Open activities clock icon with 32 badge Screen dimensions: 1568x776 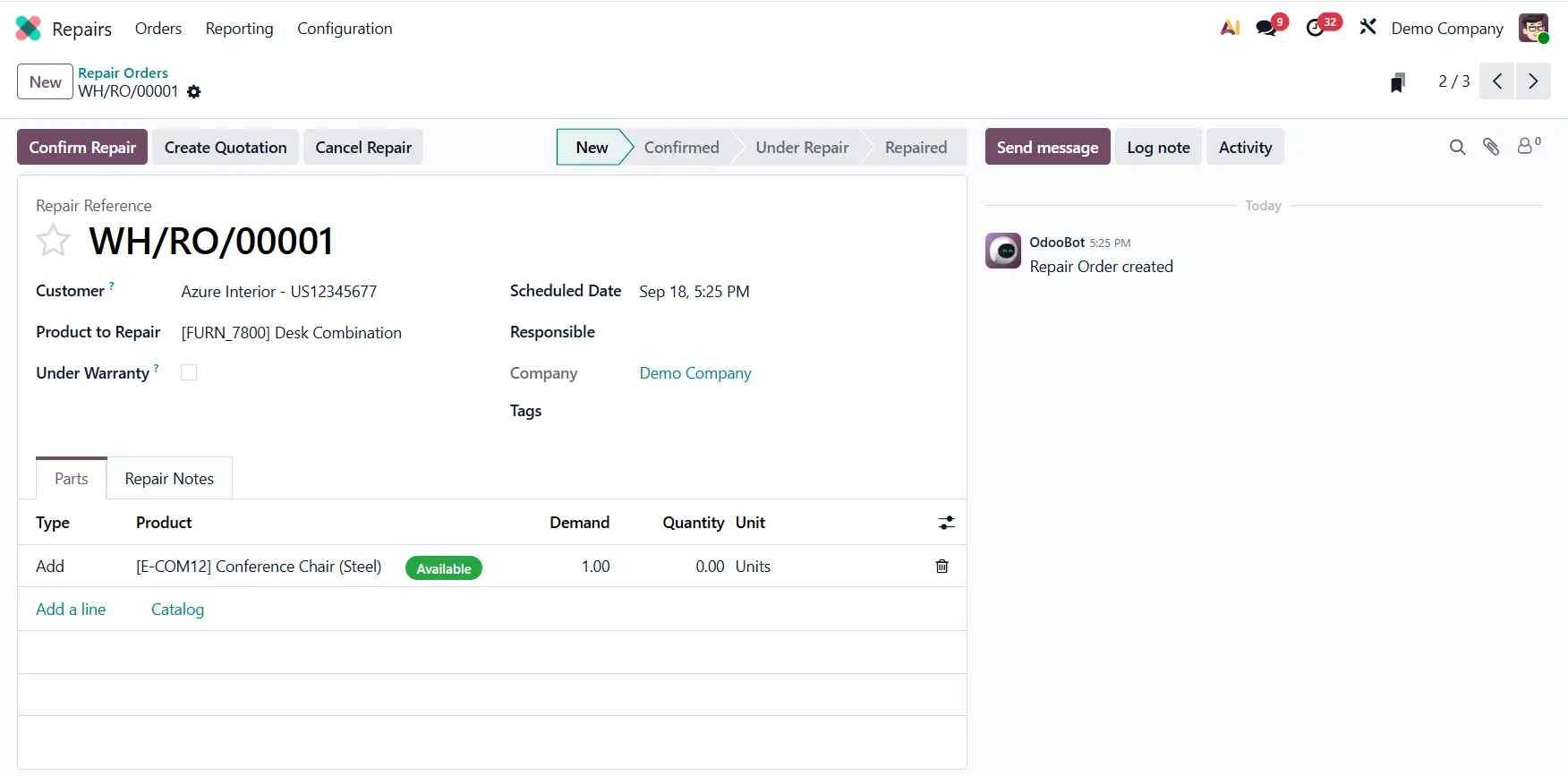1316,28
